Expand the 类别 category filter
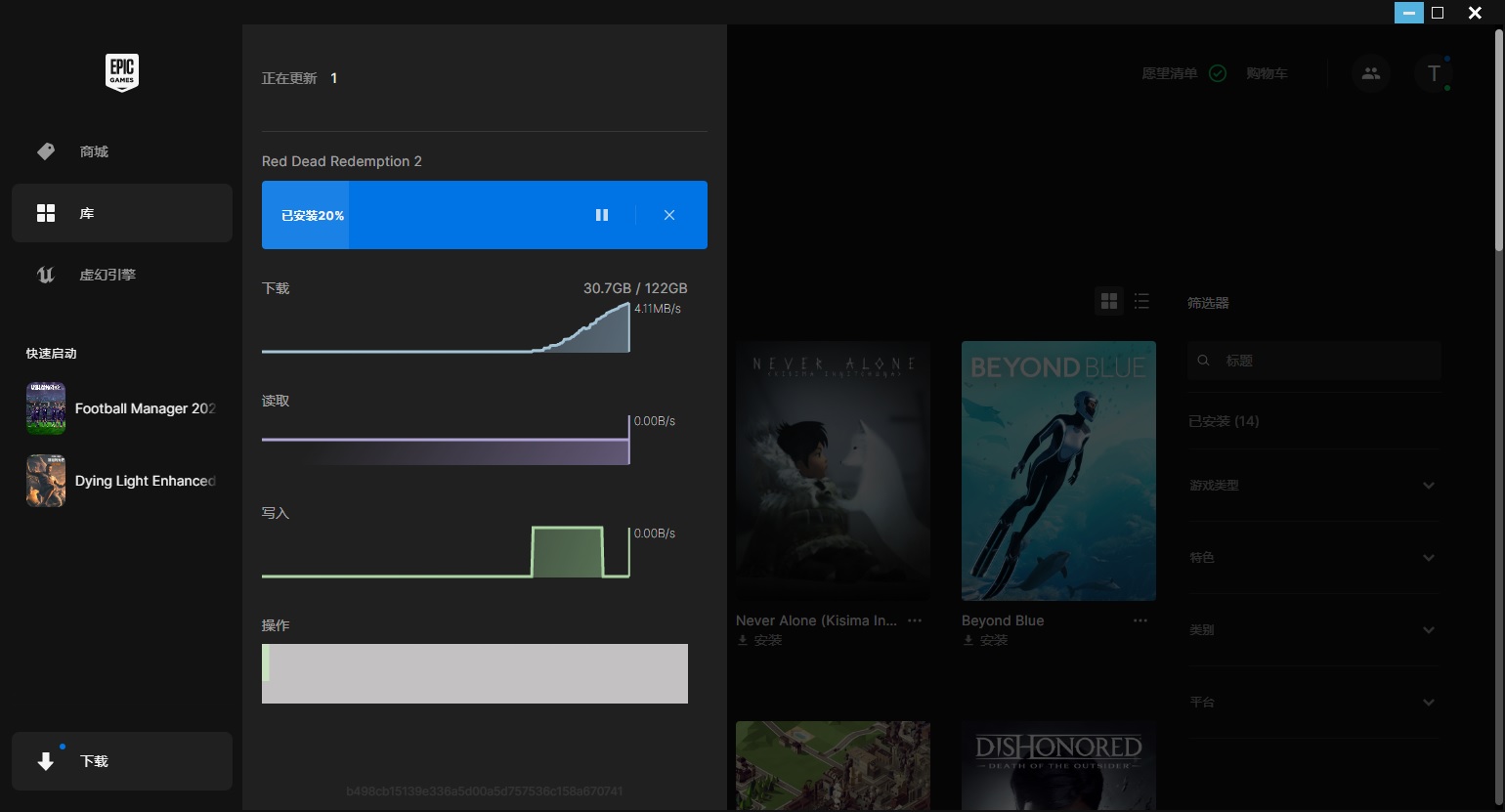Viewport: 1505px width, 812px height. coord(1314,630)
